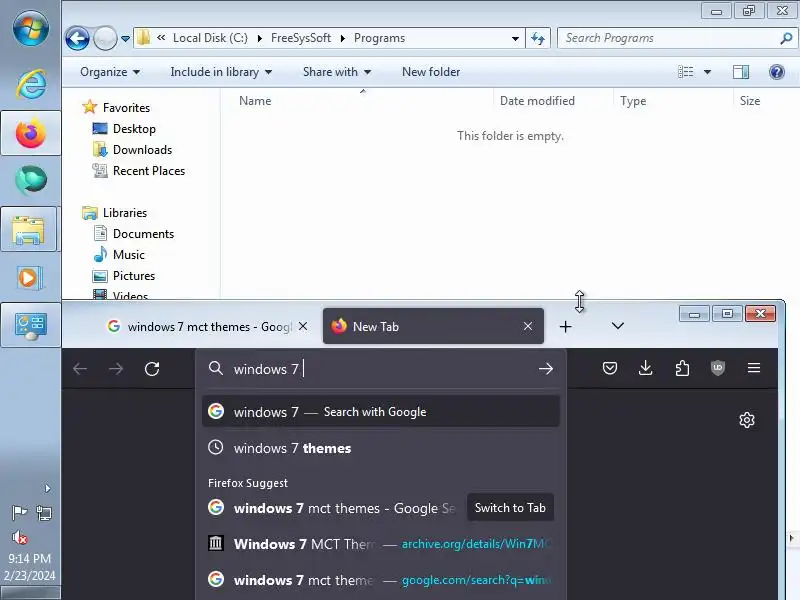Screen dimensions: 800x600
Task: Close the windows 7 mct themes tab
Action: coord(303,326)
